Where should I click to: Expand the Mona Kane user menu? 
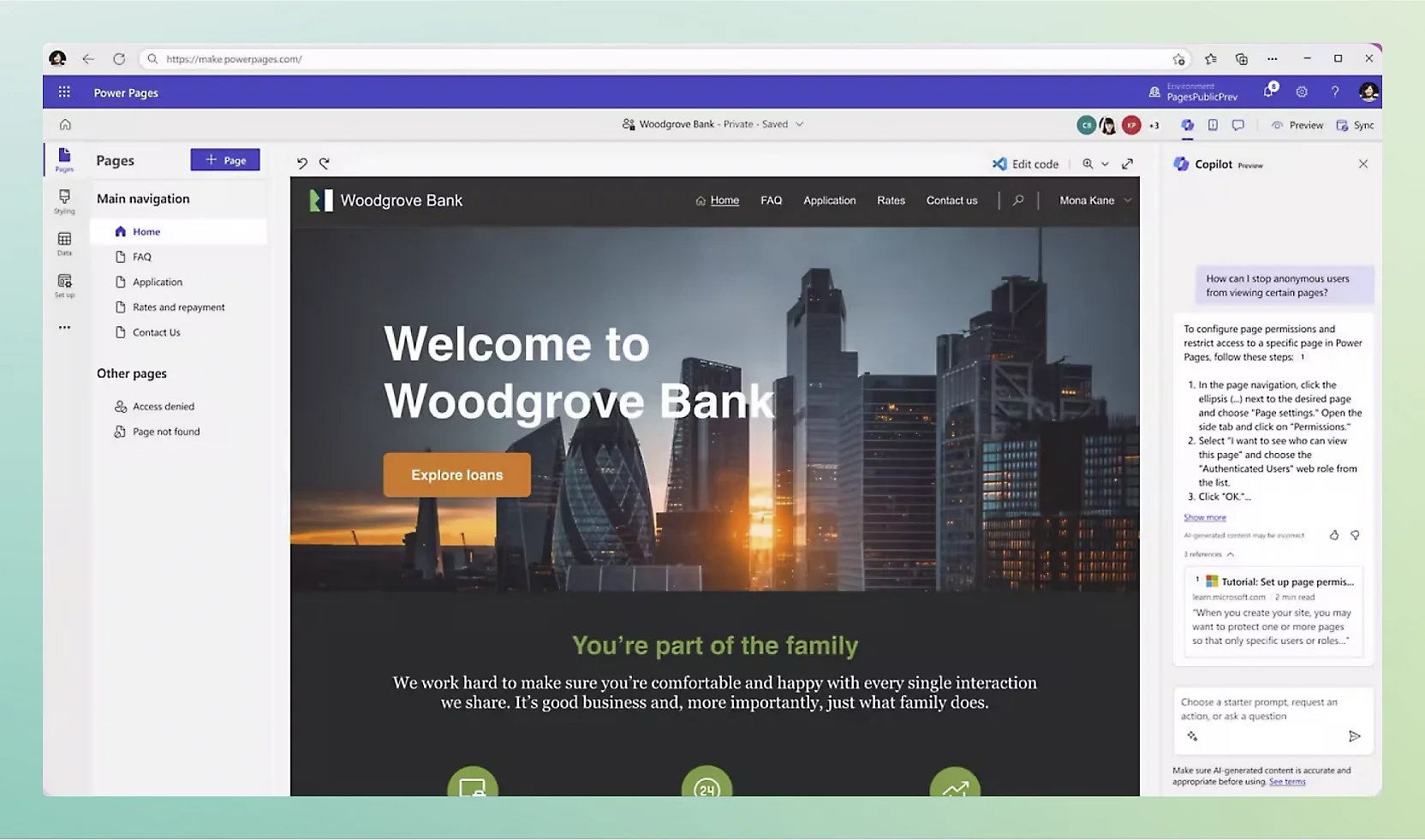[1095, 200]
